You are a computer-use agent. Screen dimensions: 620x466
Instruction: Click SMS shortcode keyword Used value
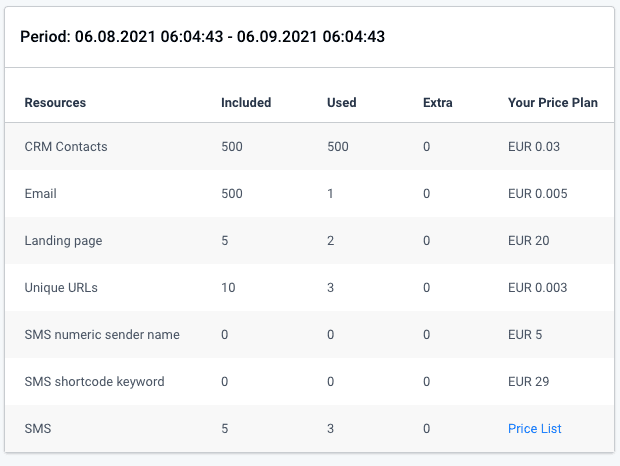pos(331,382)
